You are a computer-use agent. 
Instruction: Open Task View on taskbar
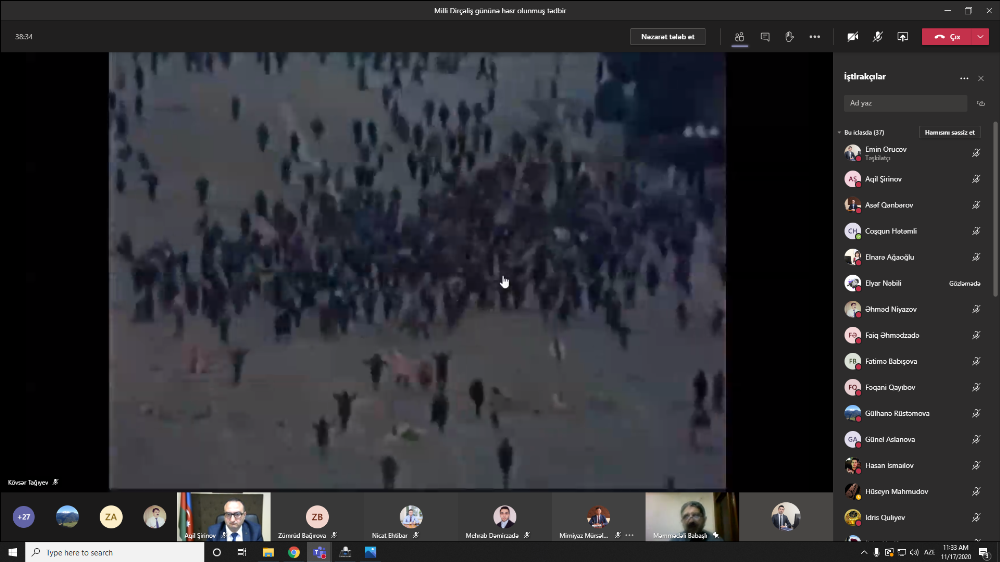pos(242,552)
